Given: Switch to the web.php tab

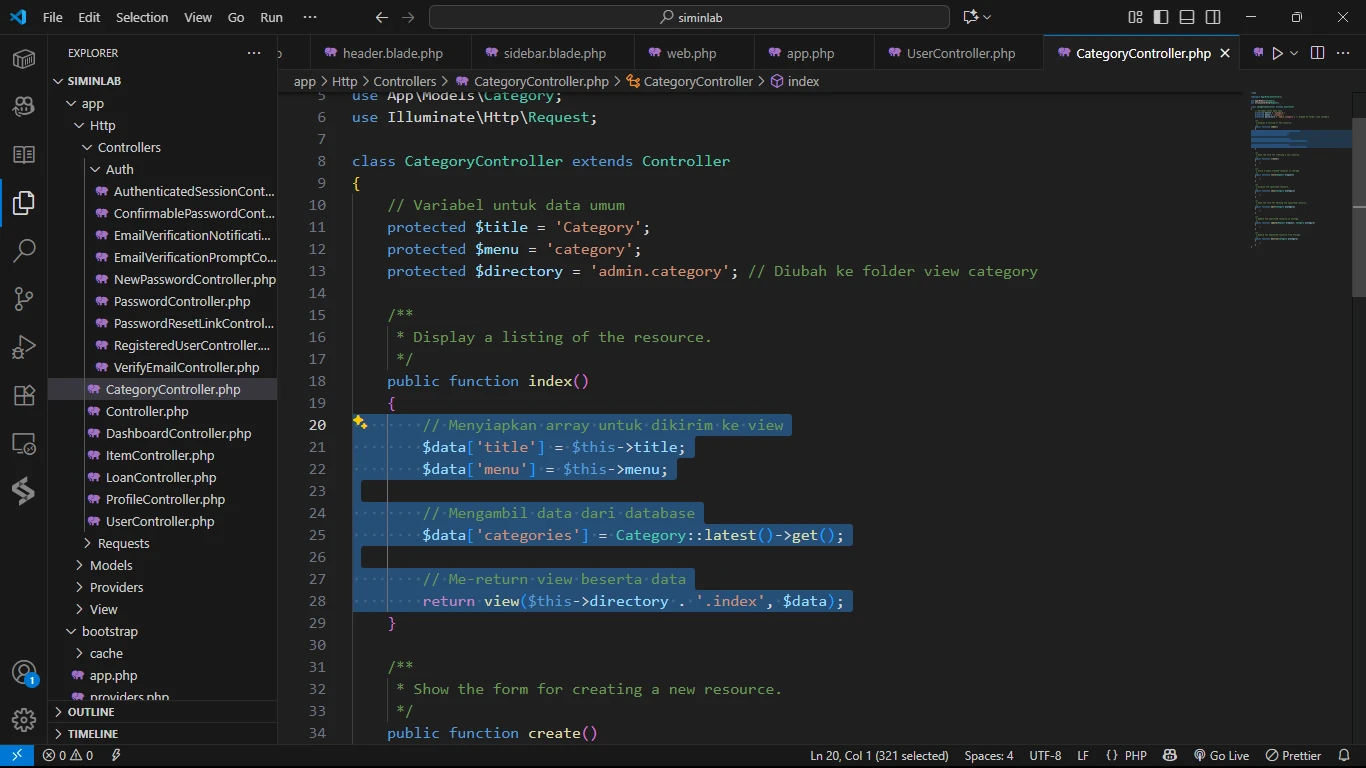Looking at the screenshot, I should [x=691, y=53].
